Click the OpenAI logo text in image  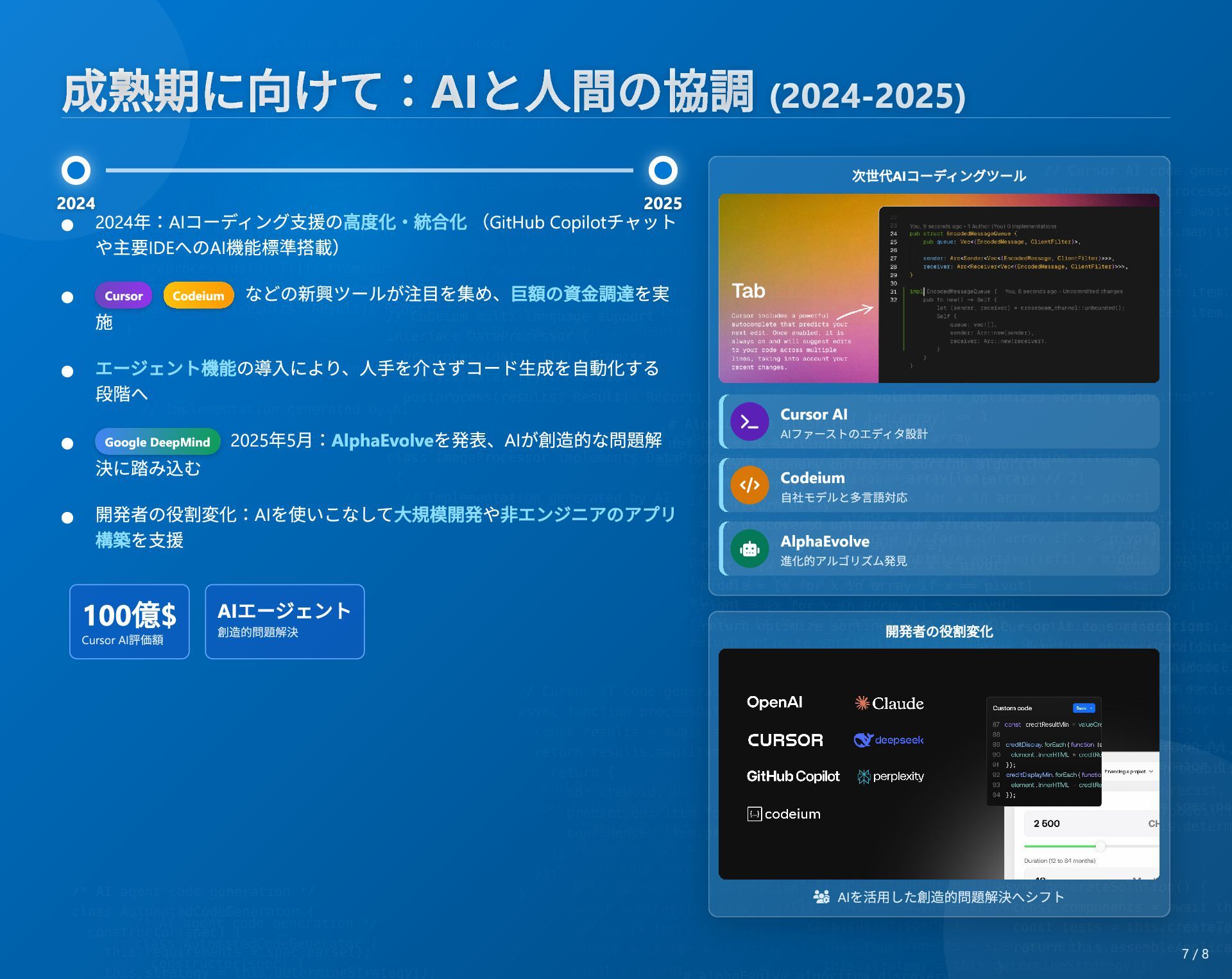coord(774,702)
